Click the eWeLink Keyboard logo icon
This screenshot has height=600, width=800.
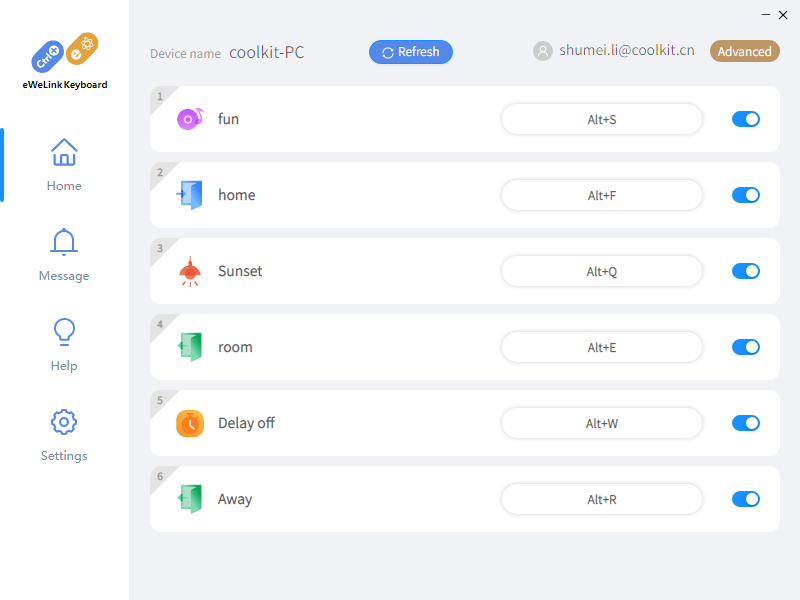[x=64, y=54]
